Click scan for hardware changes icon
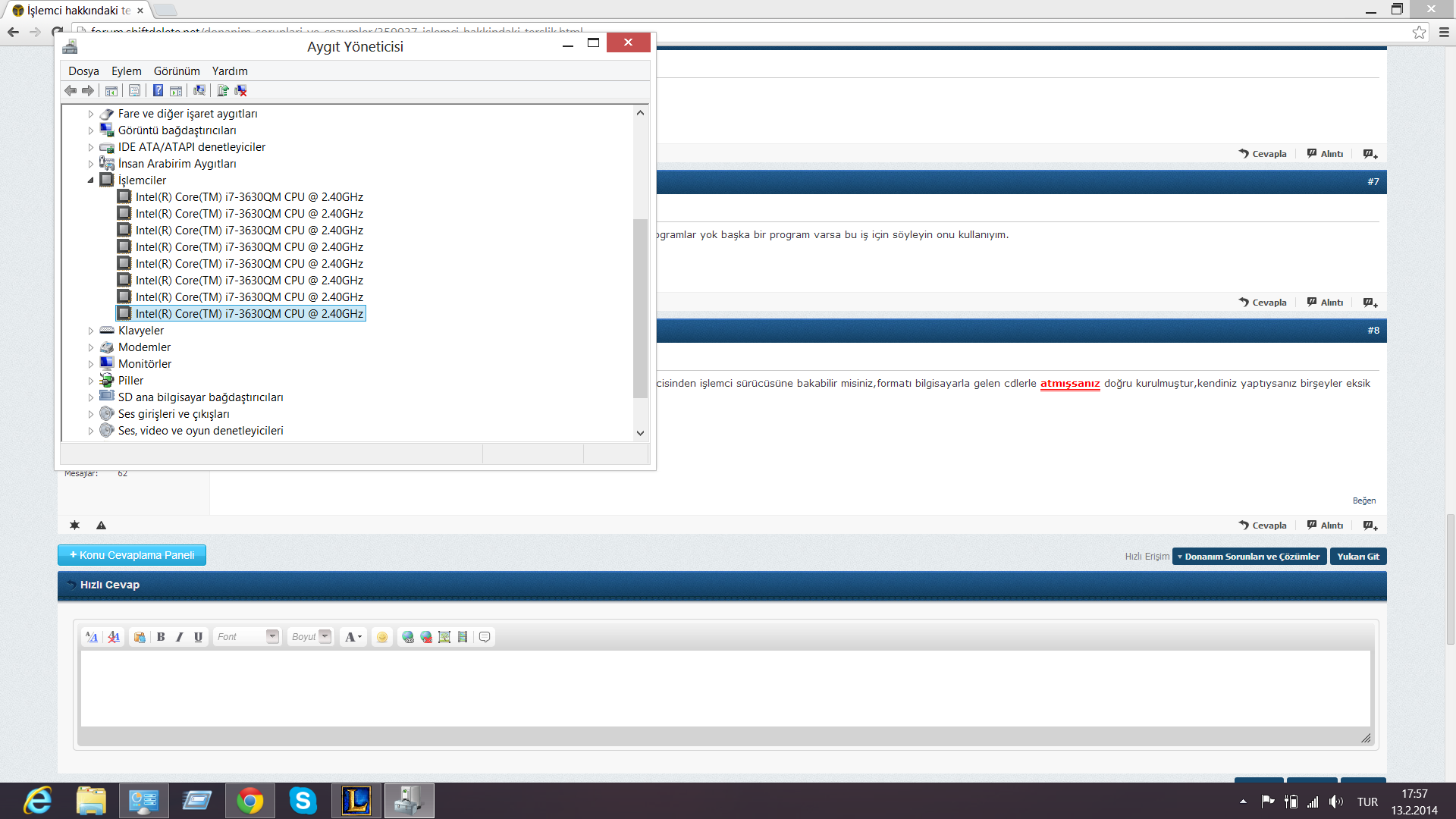The image size is (1456, 819). [199, 91]
